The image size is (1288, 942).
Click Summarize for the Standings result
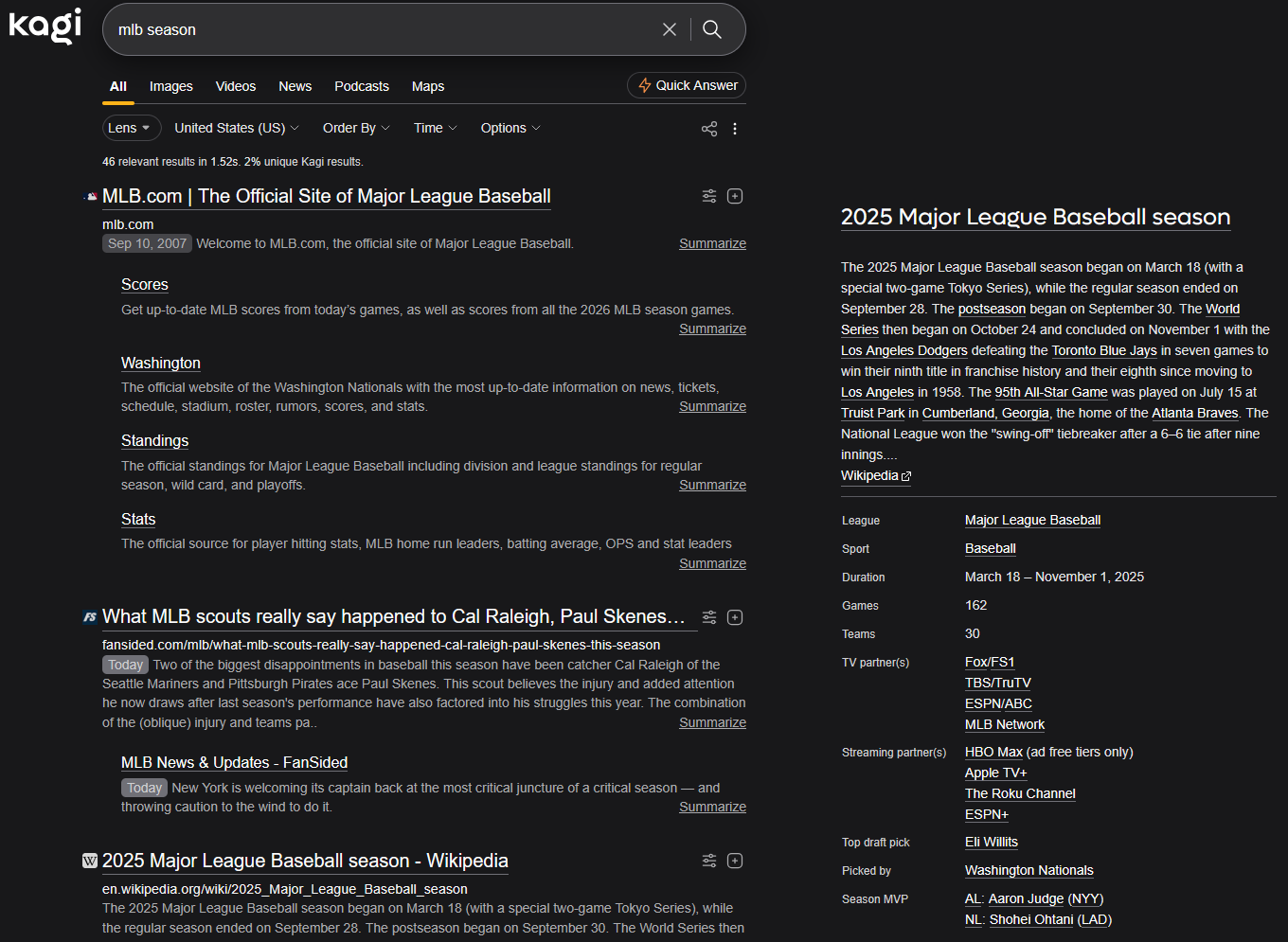712,485
